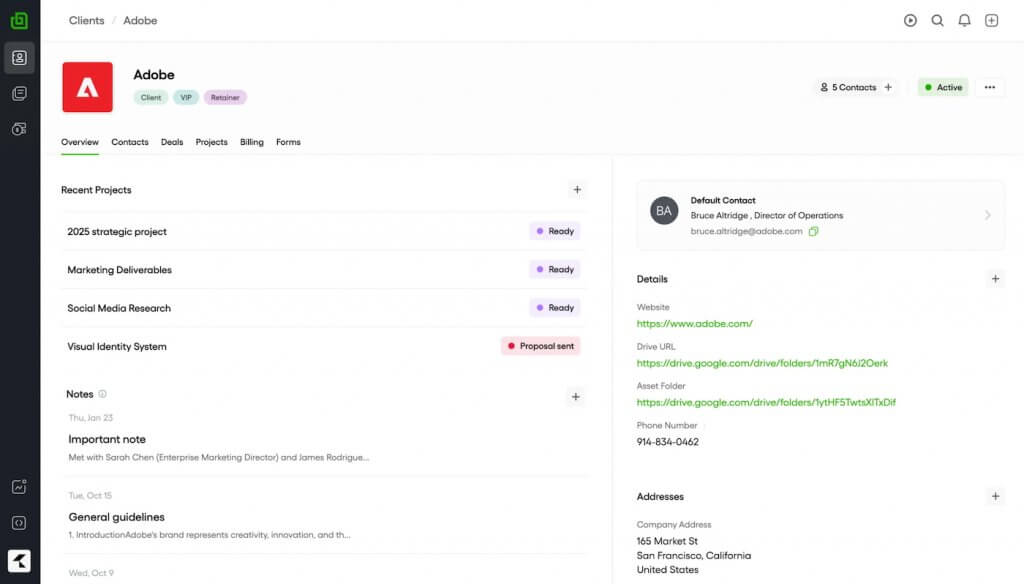Add a note using the plus button
The height and width of the screenshot is (584, 1024).
point(576,396)
